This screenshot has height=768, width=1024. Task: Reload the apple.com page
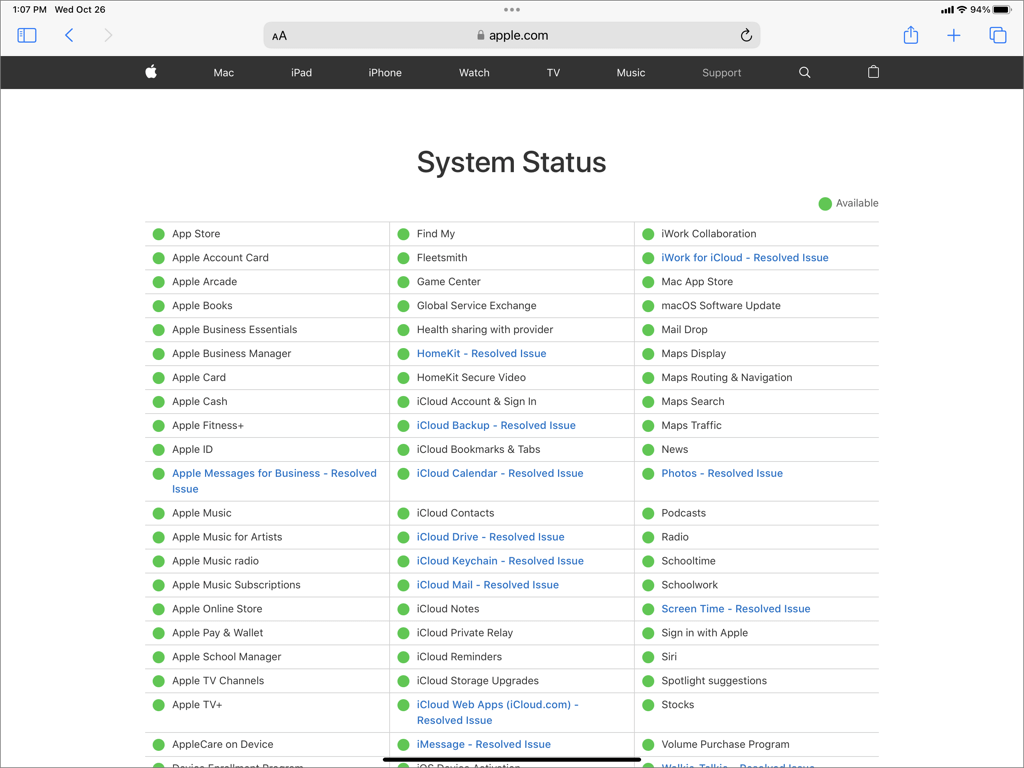tap(746, 35)
